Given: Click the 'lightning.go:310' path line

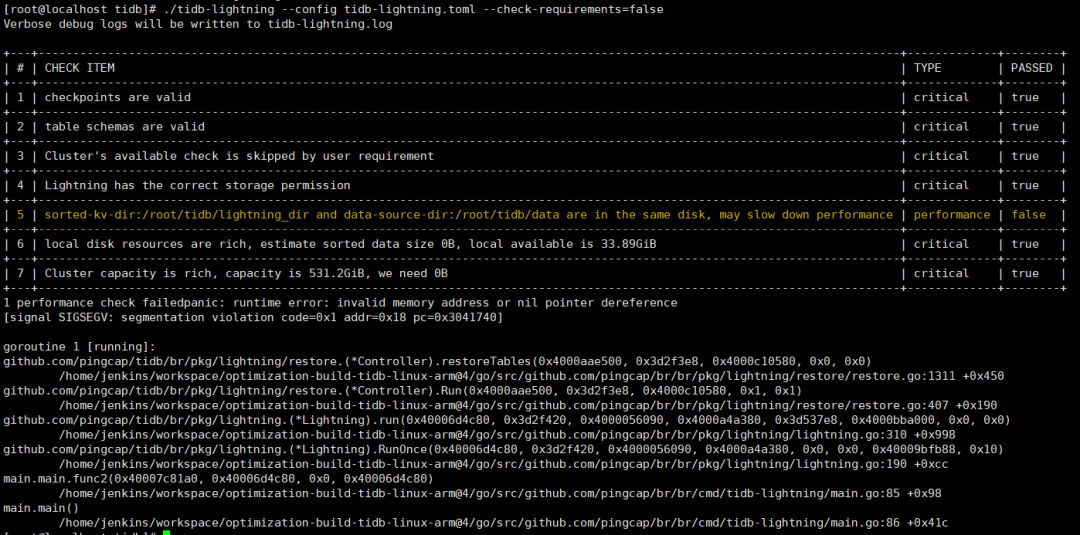Looking at the screenshot, I should (x=507, y=435).
